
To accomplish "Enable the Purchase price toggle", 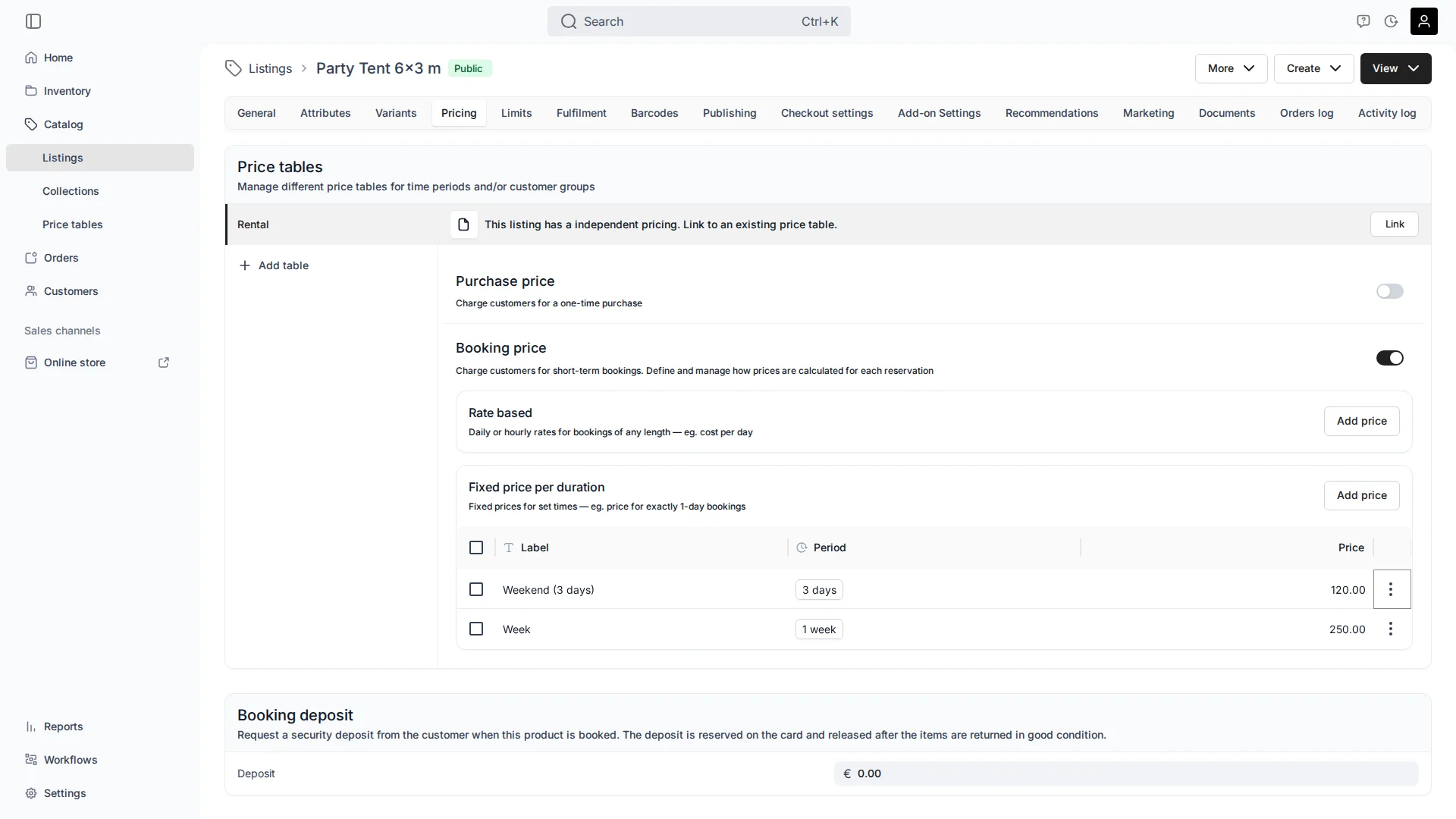I will coord(1390,291).
